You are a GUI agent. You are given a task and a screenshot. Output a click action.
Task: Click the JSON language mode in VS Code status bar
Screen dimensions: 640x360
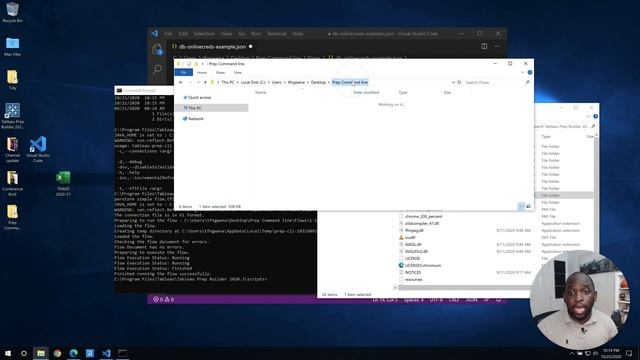point(471,300)
